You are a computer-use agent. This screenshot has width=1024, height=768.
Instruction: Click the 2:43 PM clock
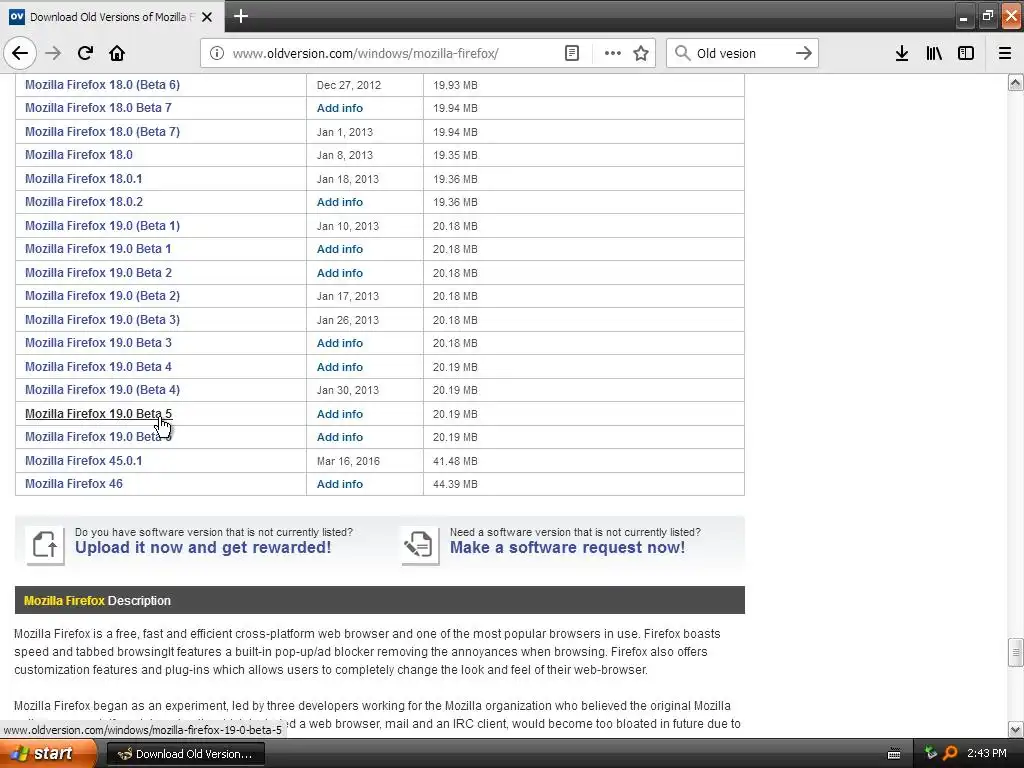point(987,753)
